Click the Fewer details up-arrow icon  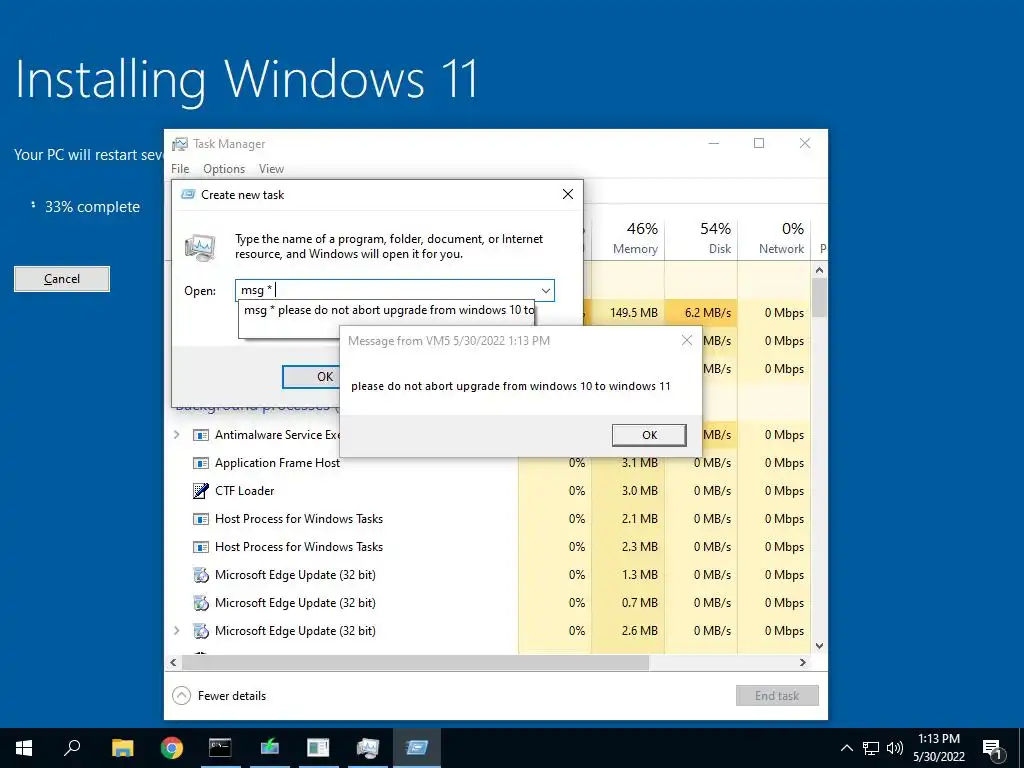pos(182,696)
